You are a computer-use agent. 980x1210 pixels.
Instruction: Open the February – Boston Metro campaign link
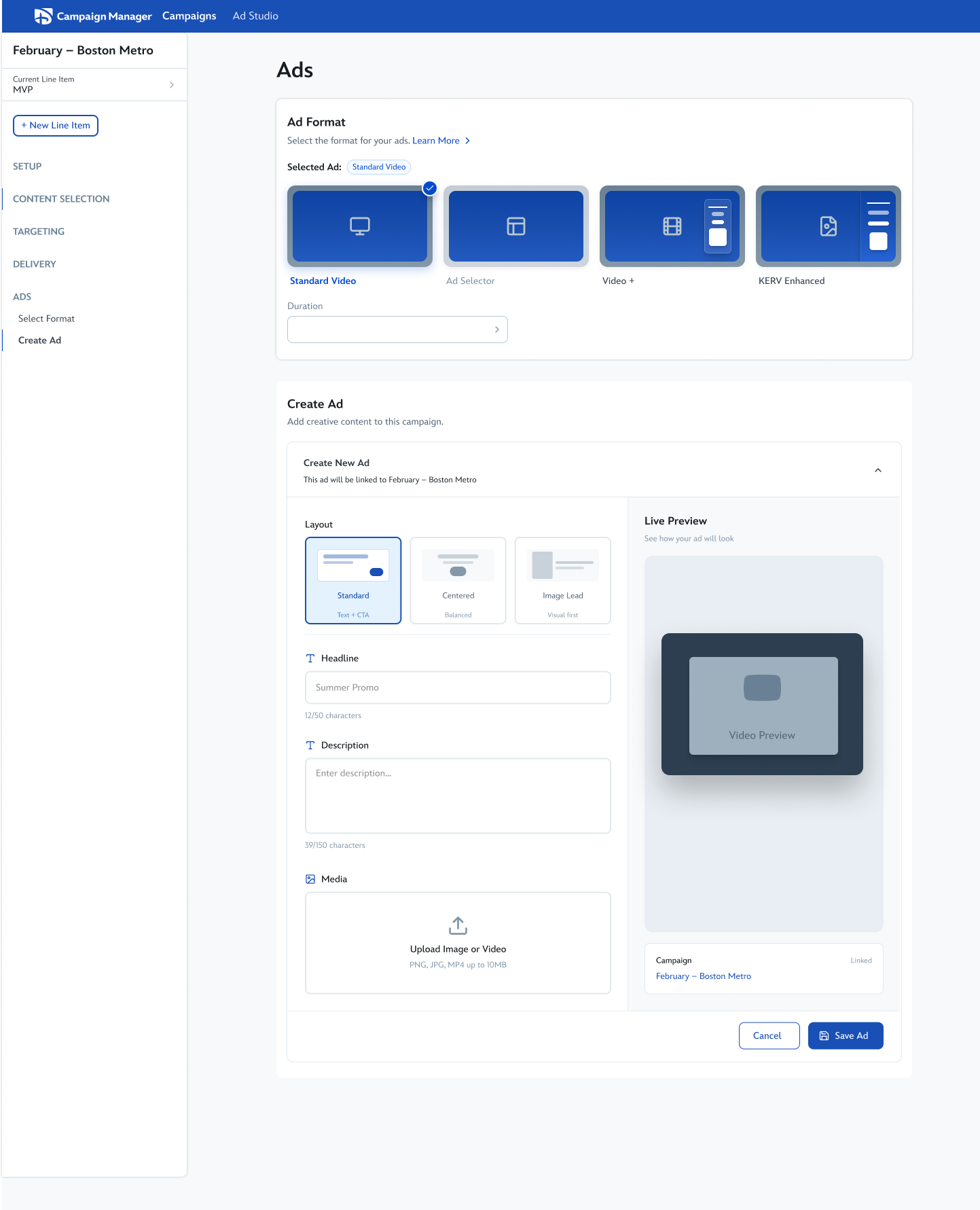(703, 976)
